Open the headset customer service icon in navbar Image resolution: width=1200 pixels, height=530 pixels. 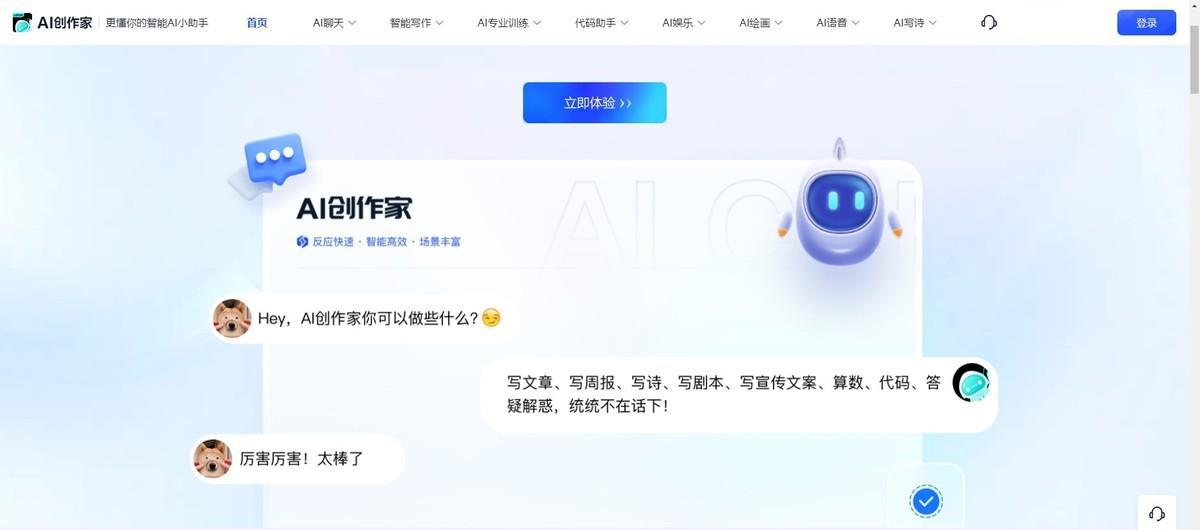[x=989, y=22]
